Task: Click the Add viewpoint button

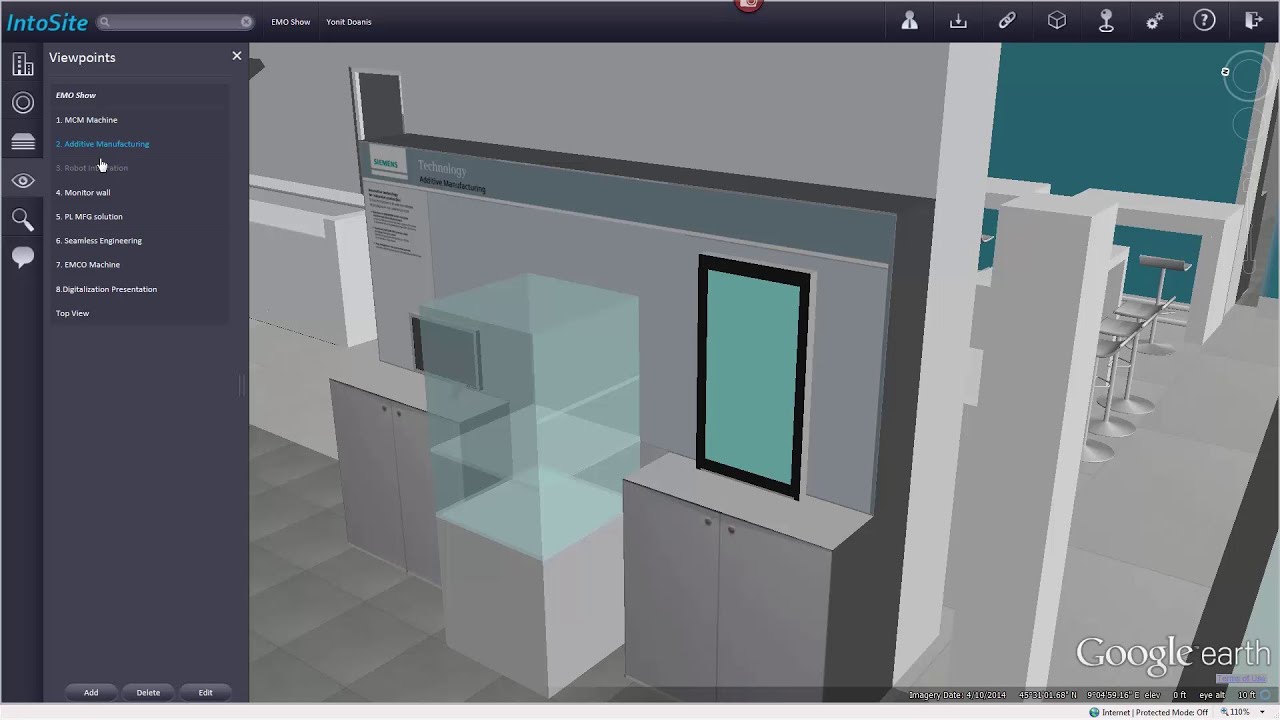Action: (x=91, y=692)
